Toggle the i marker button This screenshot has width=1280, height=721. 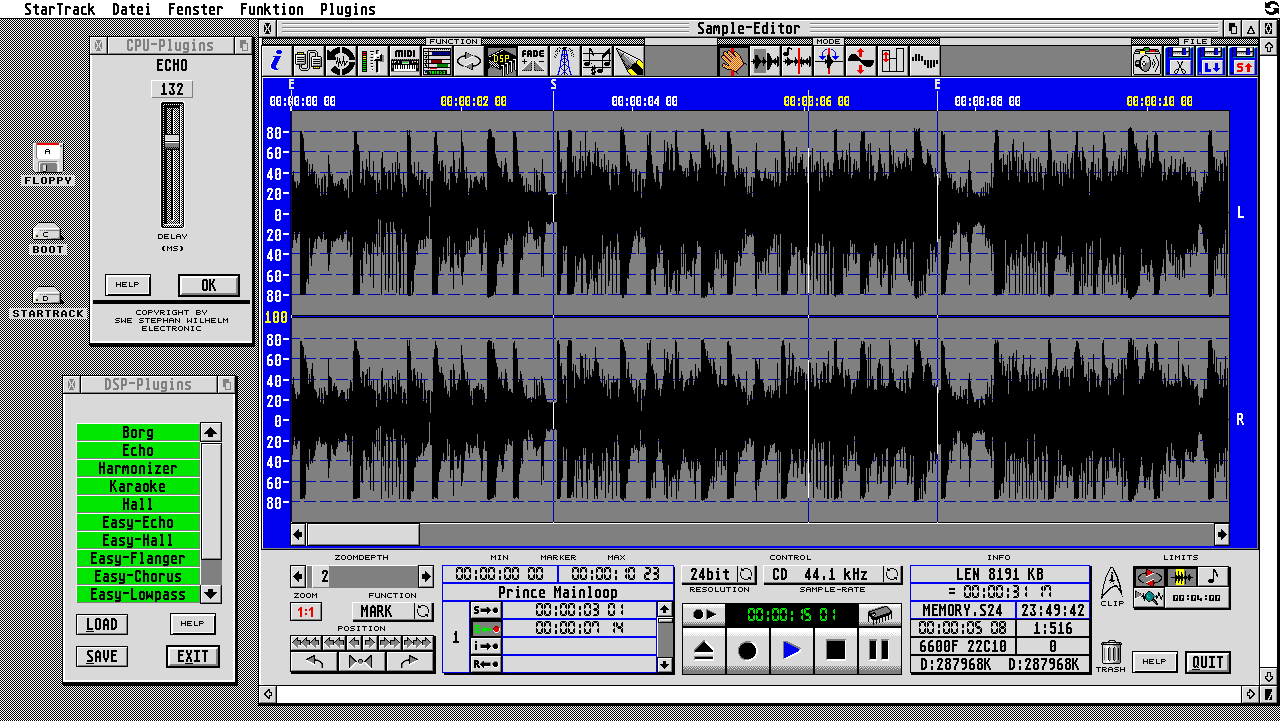(x=486, y=646)
